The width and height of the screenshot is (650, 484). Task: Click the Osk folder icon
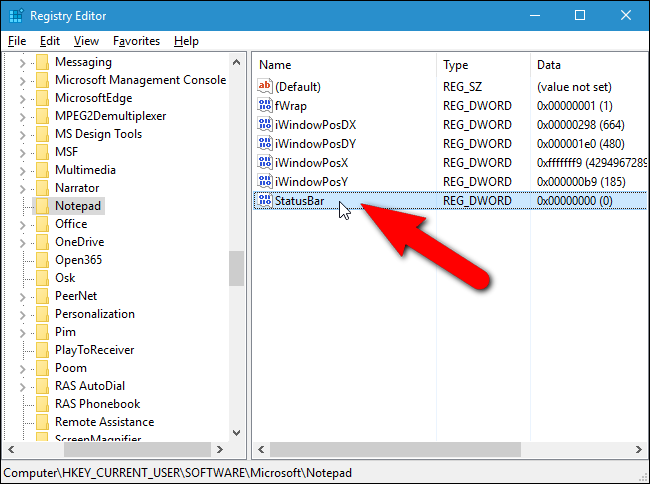click(x=42, y=278)
